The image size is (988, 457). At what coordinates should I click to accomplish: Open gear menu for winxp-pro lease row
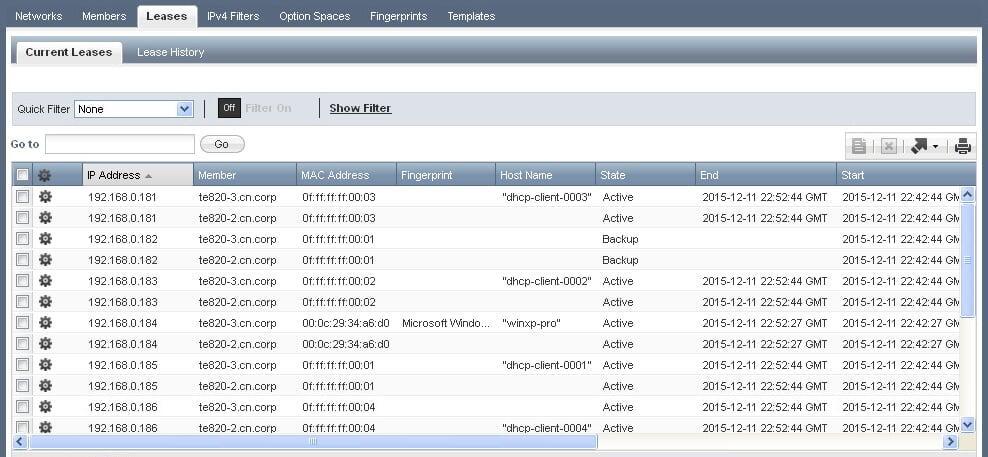tap(45, 323)
